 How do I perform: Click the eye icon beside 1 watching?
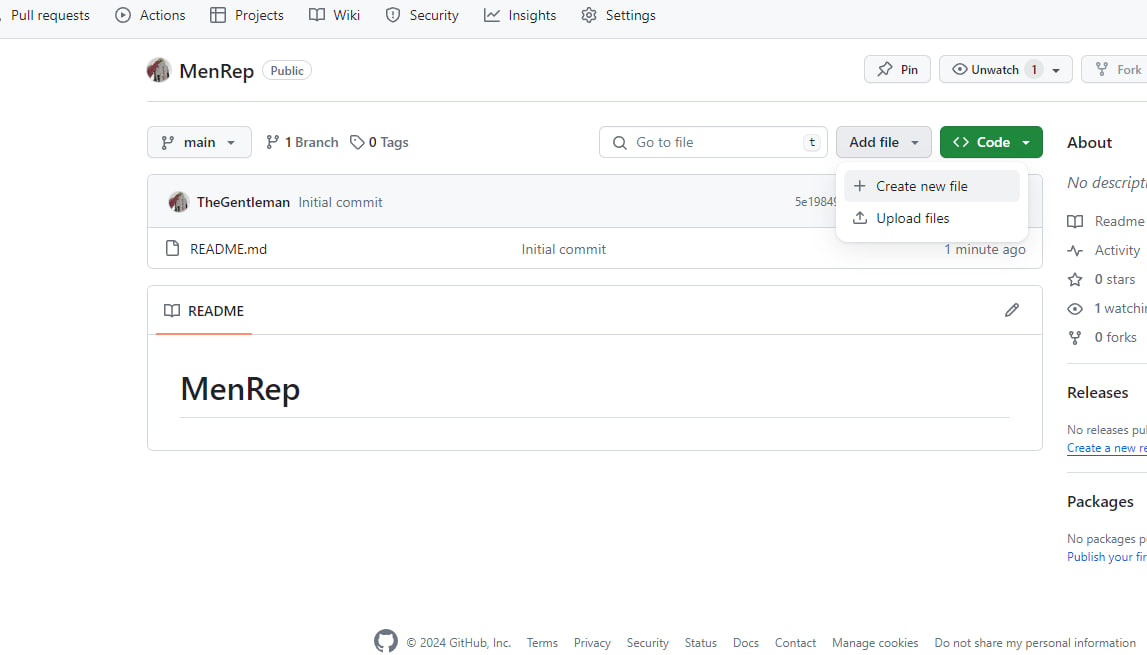pos(1075,309)
